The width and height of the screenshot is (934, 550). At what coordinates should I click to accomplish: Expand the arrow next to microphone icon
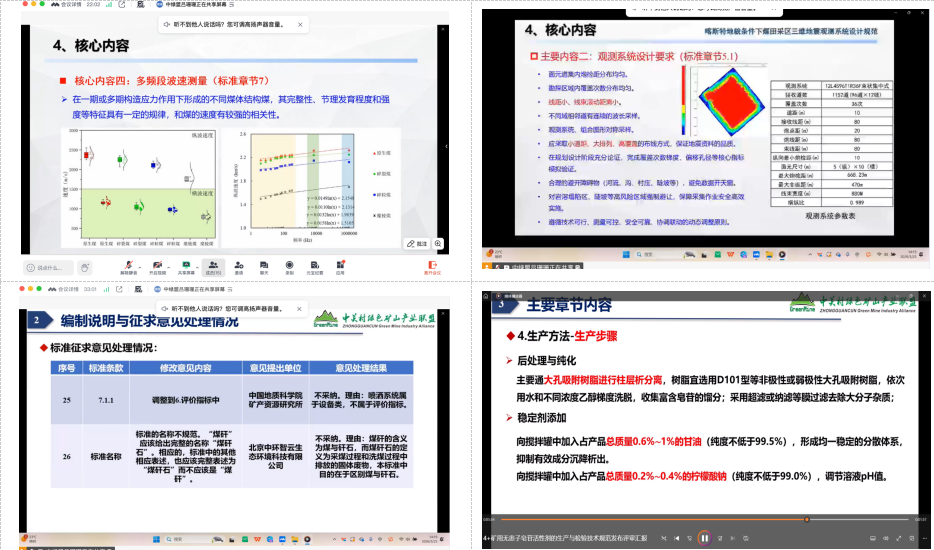pyautogui.click(x=139, y=265)
